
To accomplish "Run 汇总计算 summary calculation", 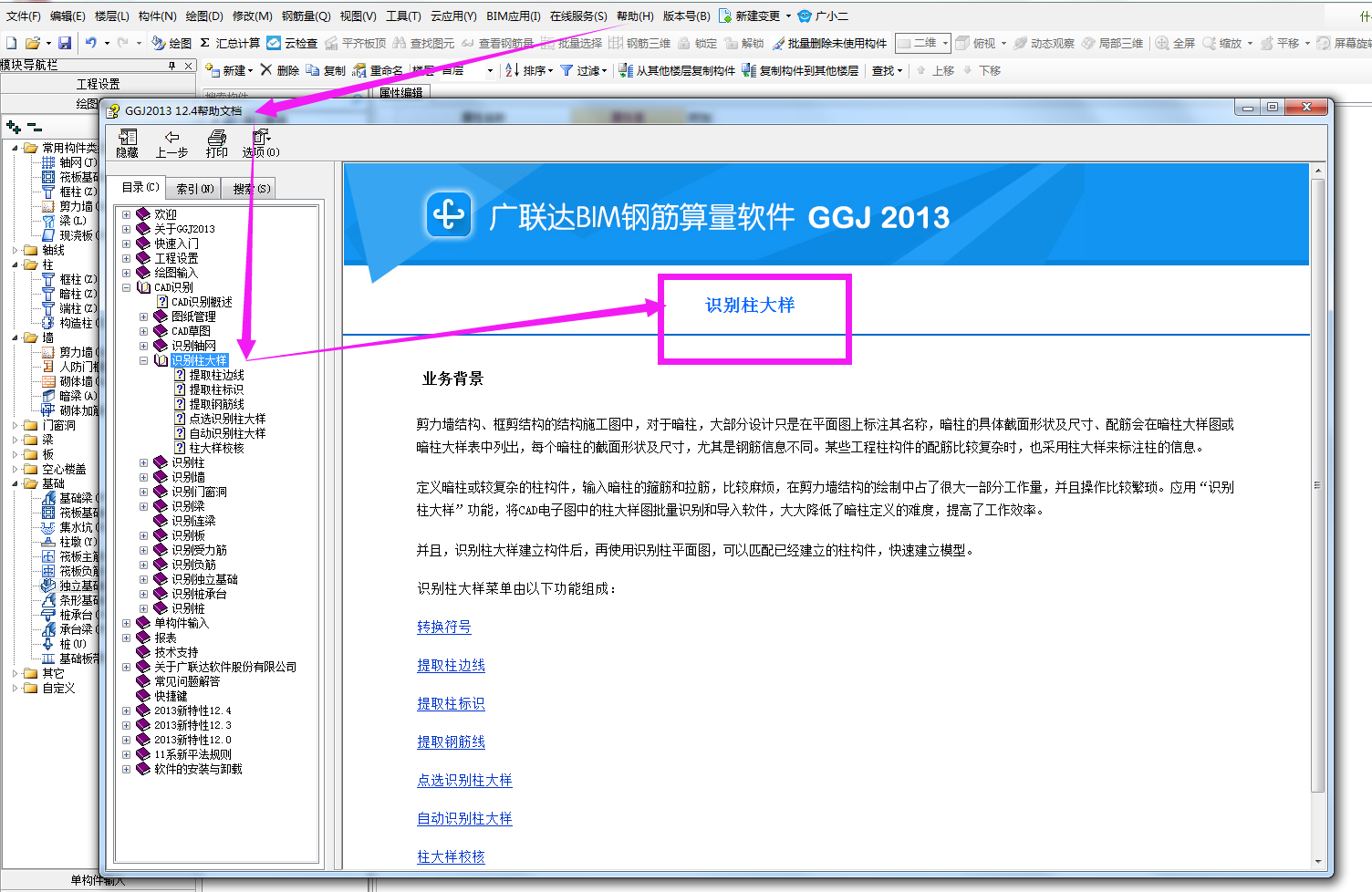I will (x=230, y=43).
